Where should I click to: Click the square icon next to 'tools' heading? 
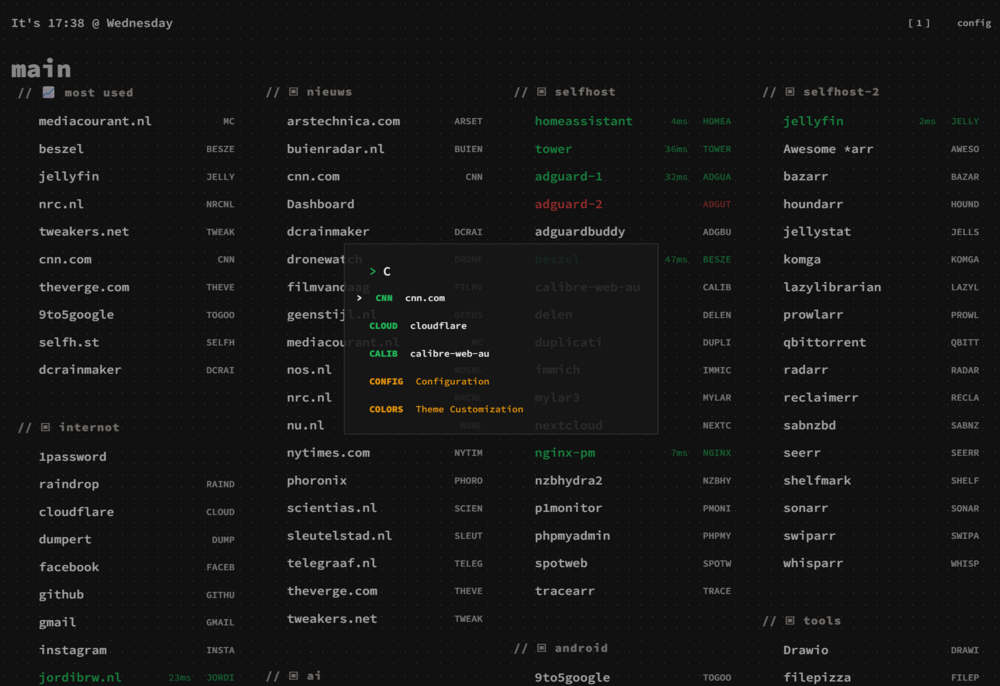coord(790,620)
